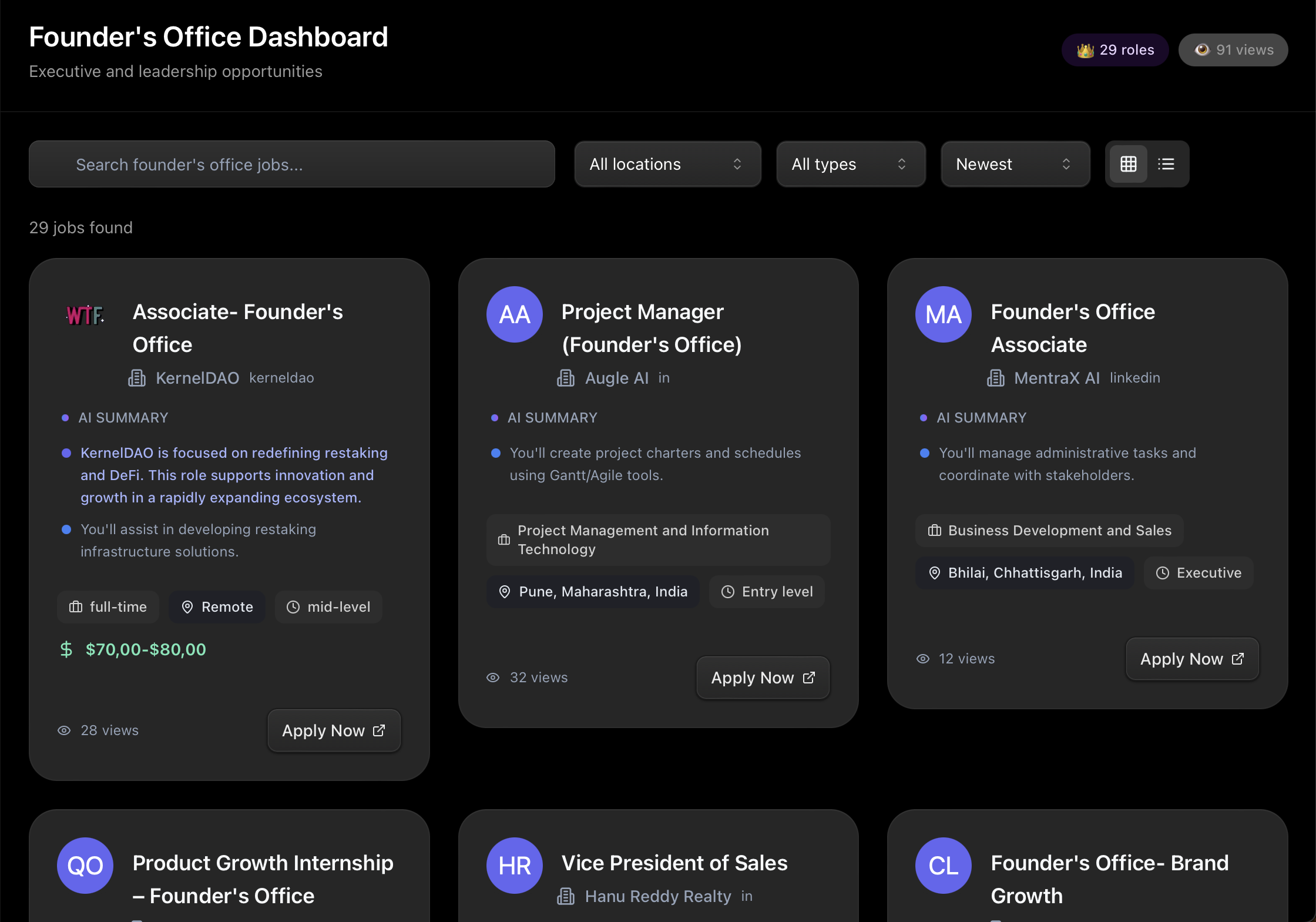Click the Augle AI company name
The height and width of the screenshot is (922, 1316).
point(617,378)
